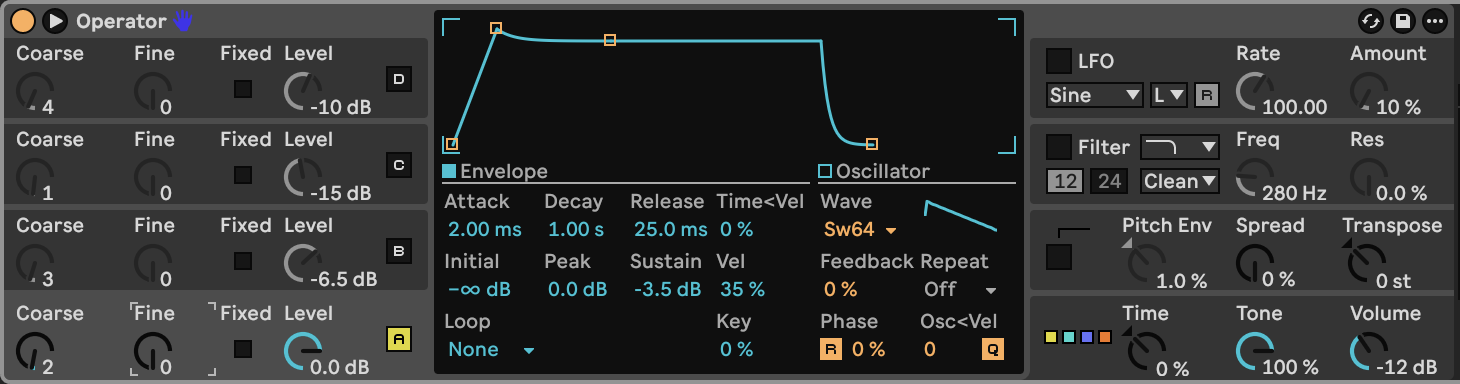Click the envelope release end breakpoint
This screenshot has width=1460, height=384.
pyautogui.click(x=872, y=144)
